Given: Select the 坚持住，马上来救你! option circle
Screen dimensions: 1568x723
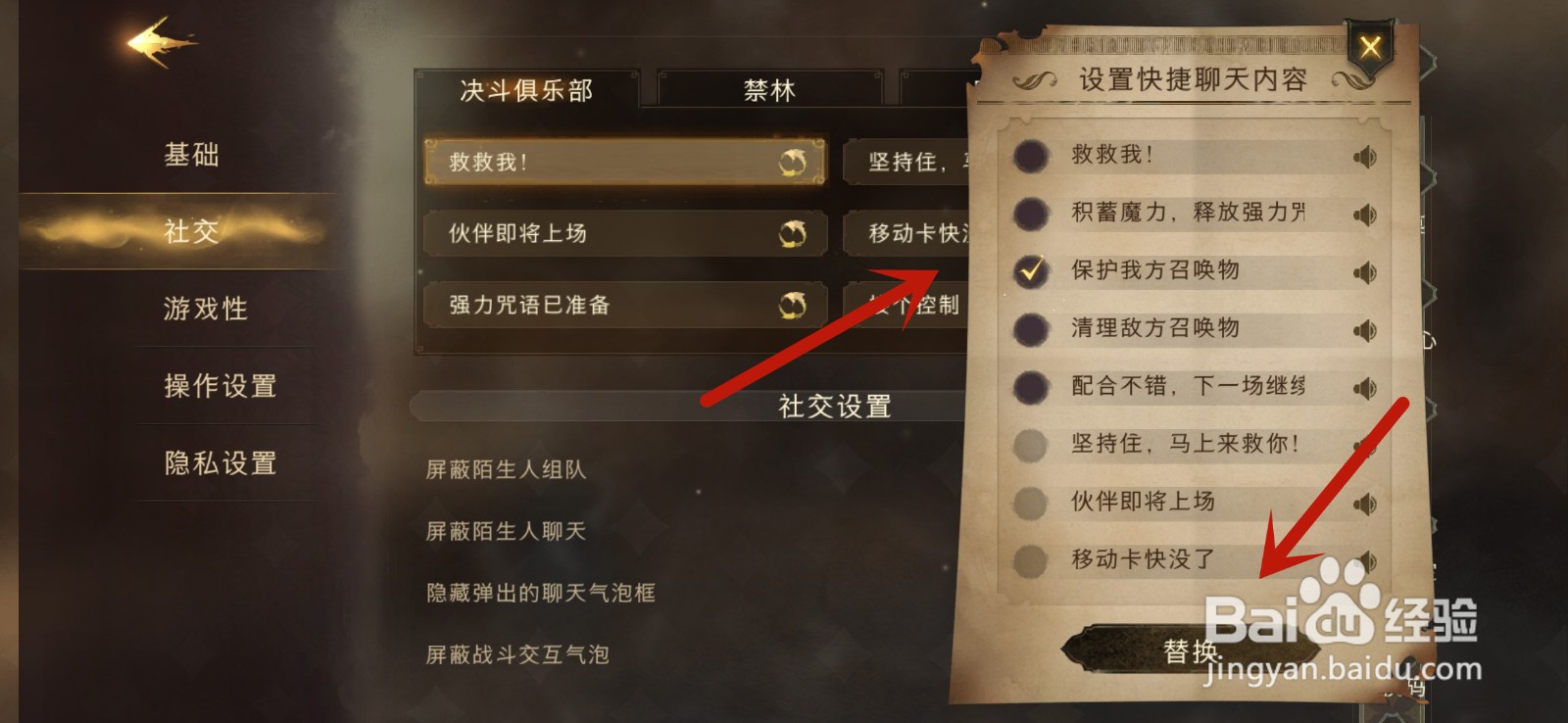Looking at the screenshot, I should (1030, 445).
